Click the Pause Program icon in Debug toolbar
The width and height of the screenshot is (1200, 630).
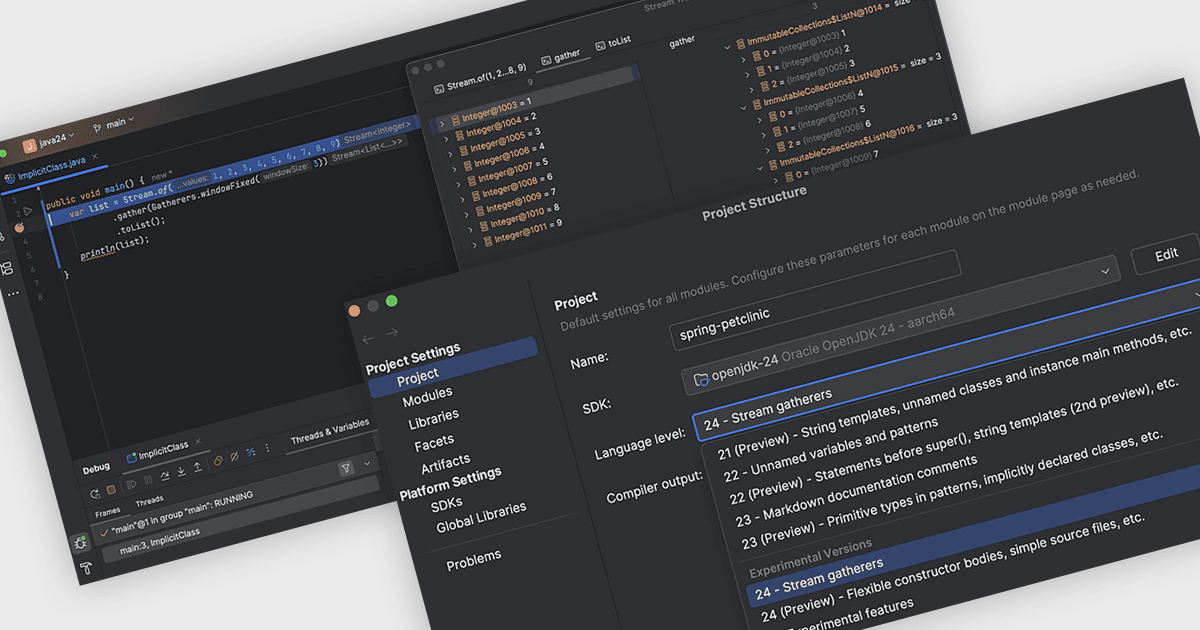click(148, 480)
